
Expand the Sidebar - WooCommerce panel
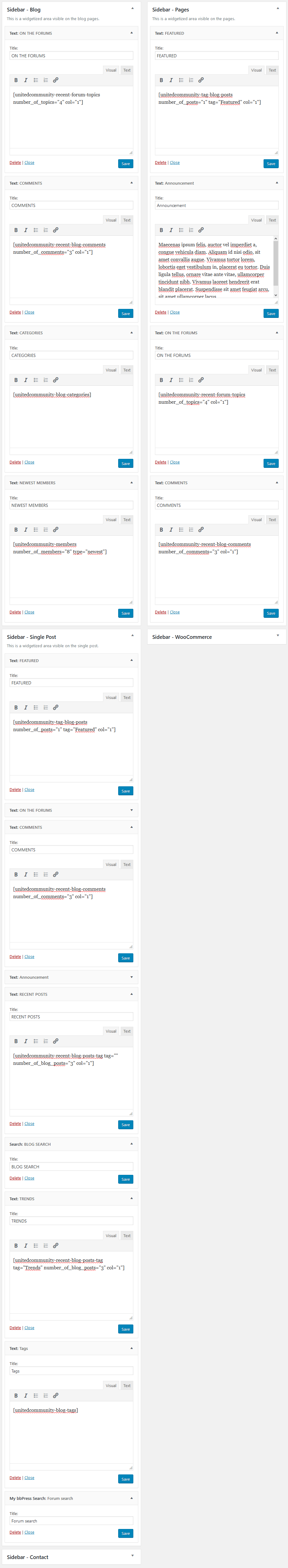point(278,636)
